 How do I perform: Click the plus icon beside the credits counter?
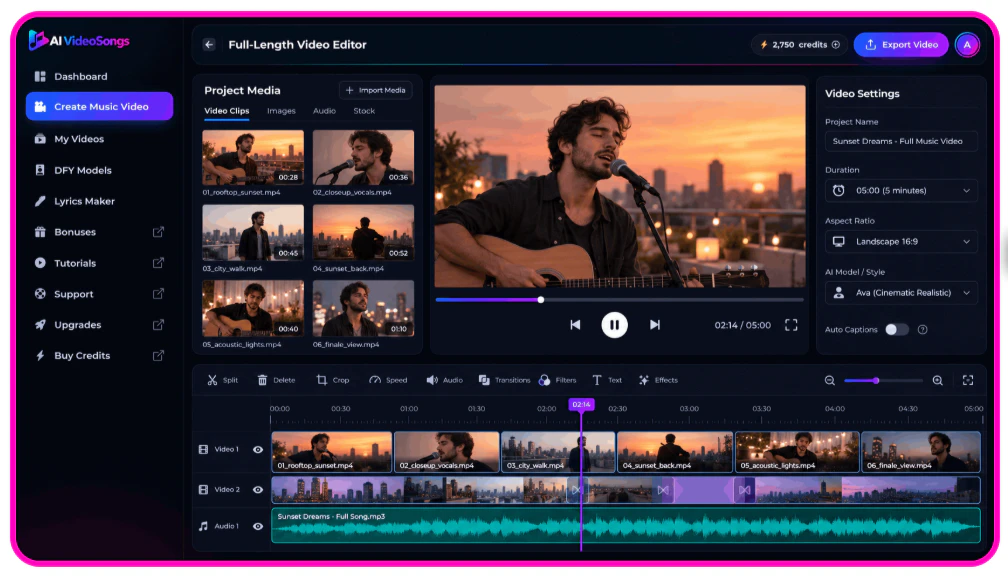(x=836, y=44)
